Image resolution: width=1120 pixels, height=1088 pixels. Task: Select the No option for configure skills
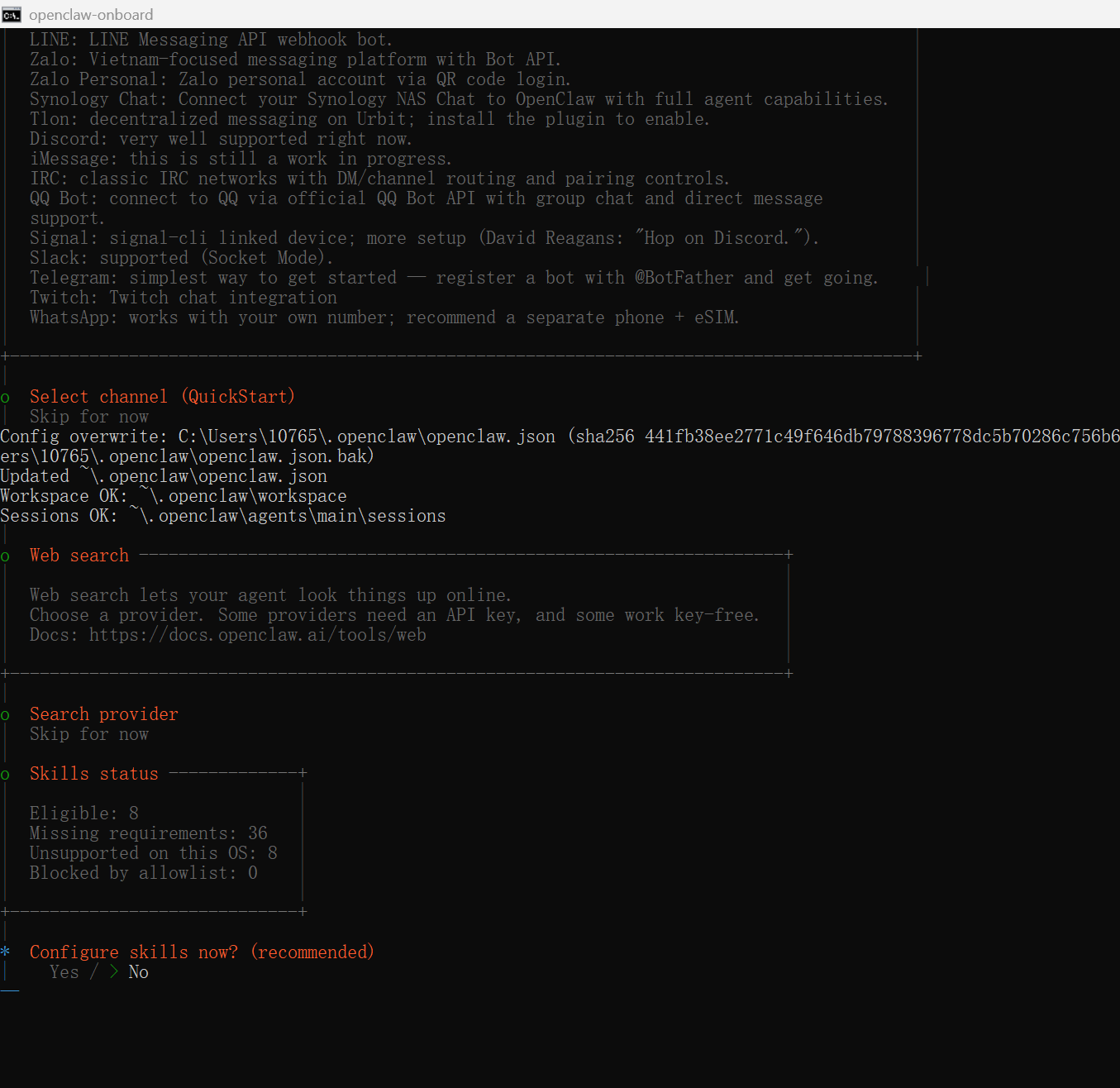[138, 972]
